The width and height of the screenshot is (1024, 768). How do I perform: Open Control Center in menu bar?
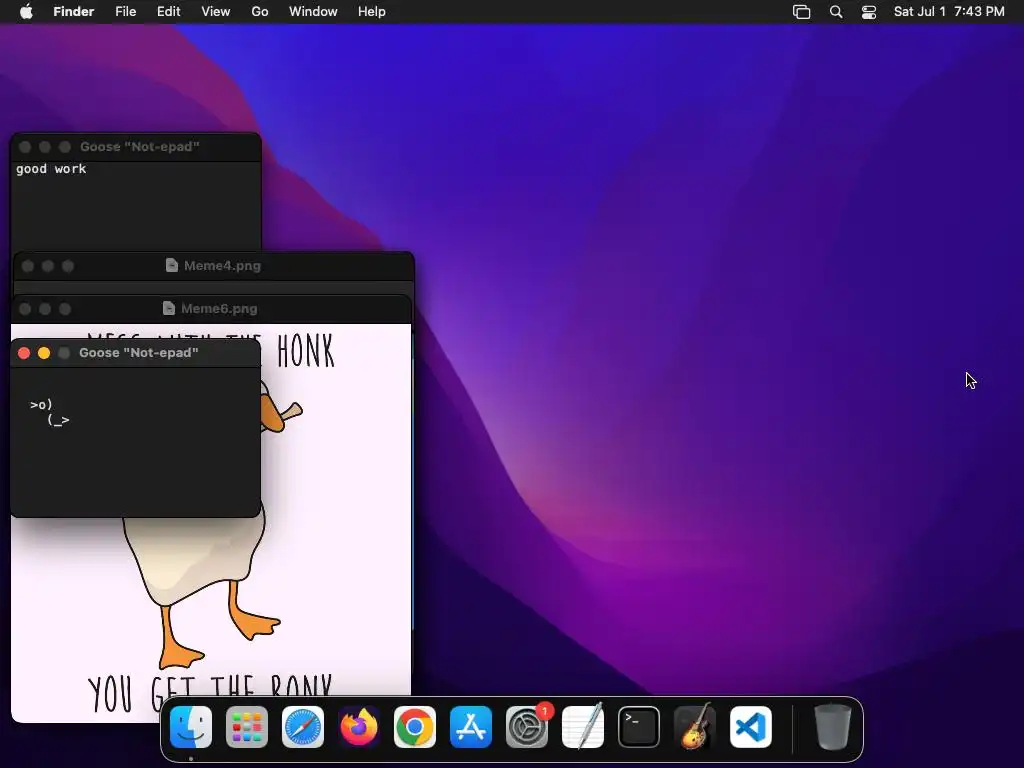point(869,12)
